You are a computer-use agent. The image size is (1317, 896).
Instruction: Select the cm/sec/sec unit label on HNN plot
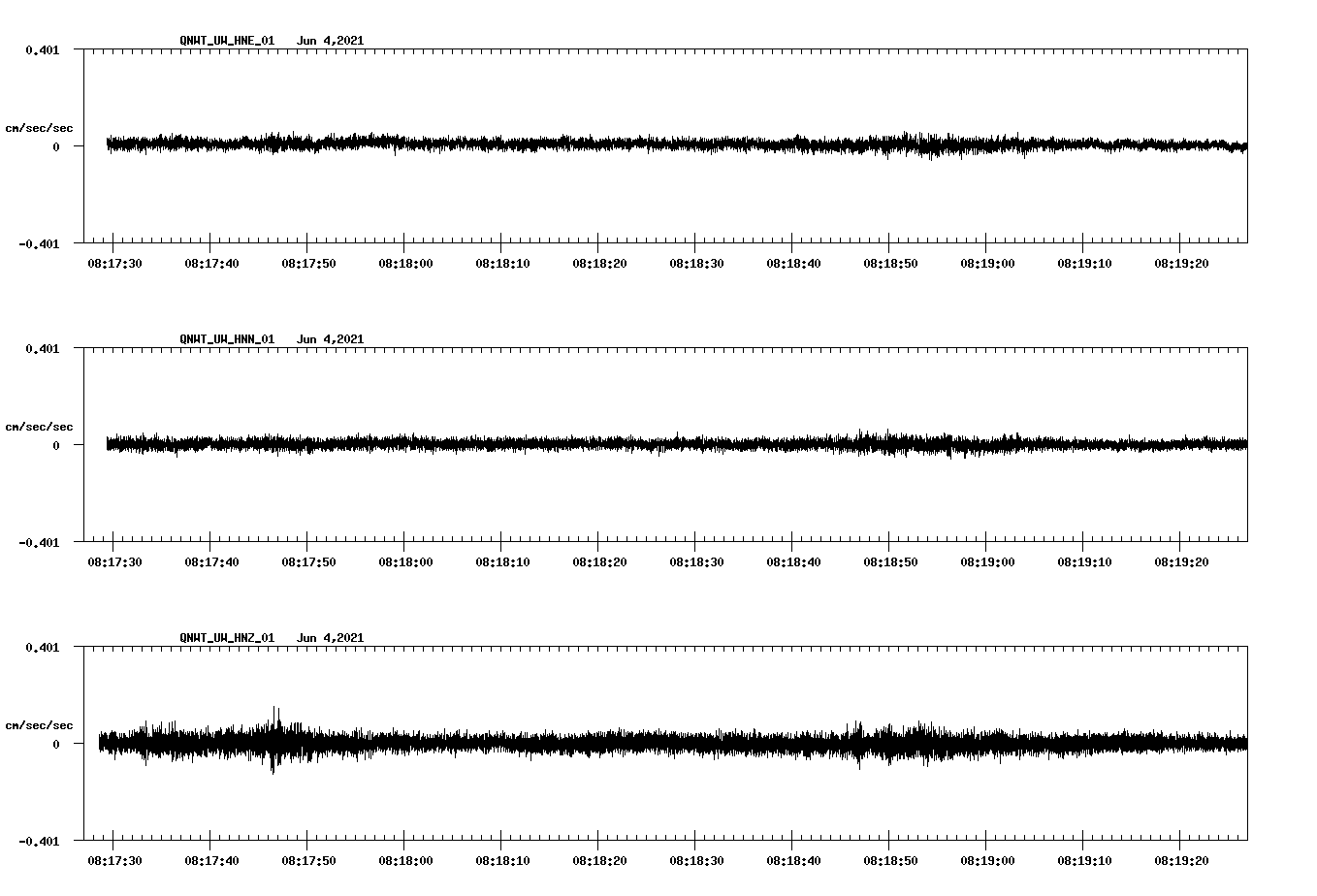coord(39,427)
